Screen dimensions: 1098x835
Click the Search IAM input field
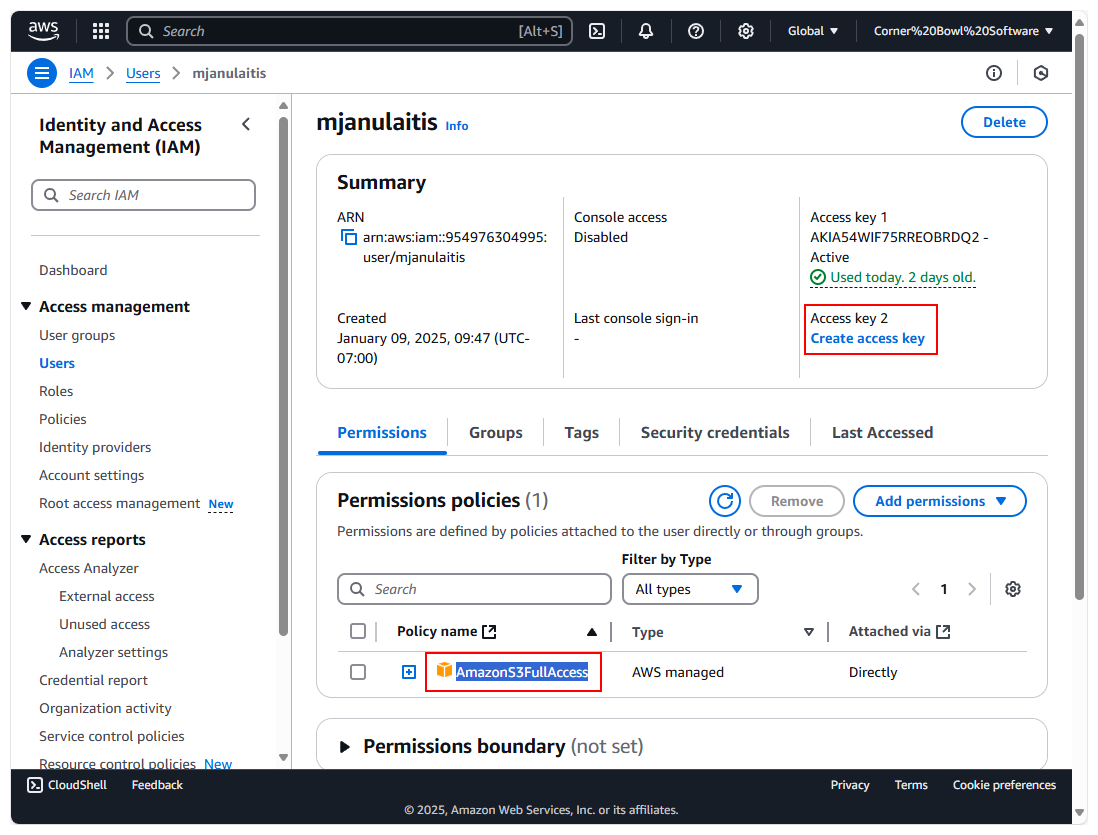point(144,195)
